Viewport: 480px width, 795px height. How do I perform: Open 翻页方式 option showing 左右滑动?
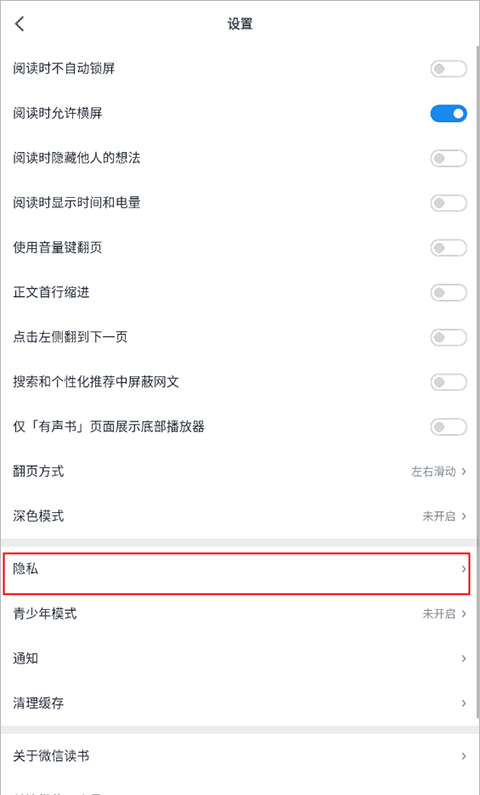240,472
